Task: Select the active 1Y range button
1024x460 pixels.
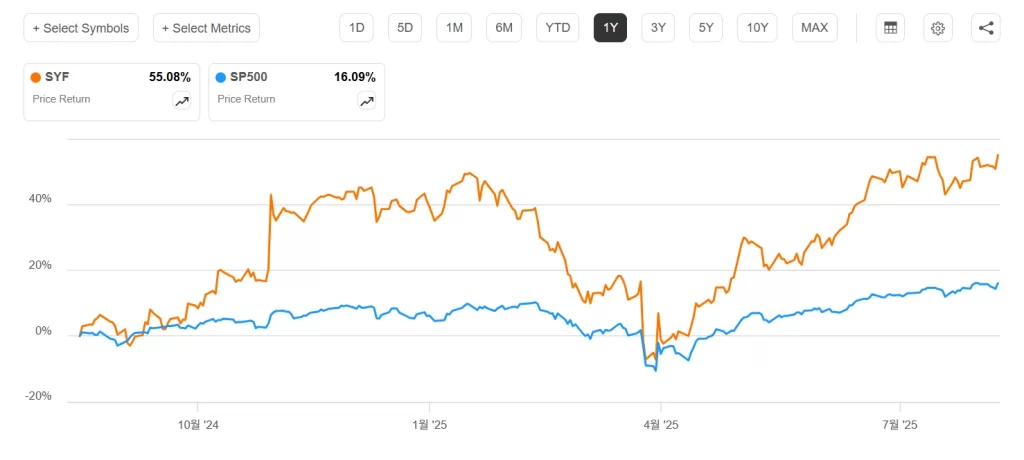Action: [x=610, y=28]
